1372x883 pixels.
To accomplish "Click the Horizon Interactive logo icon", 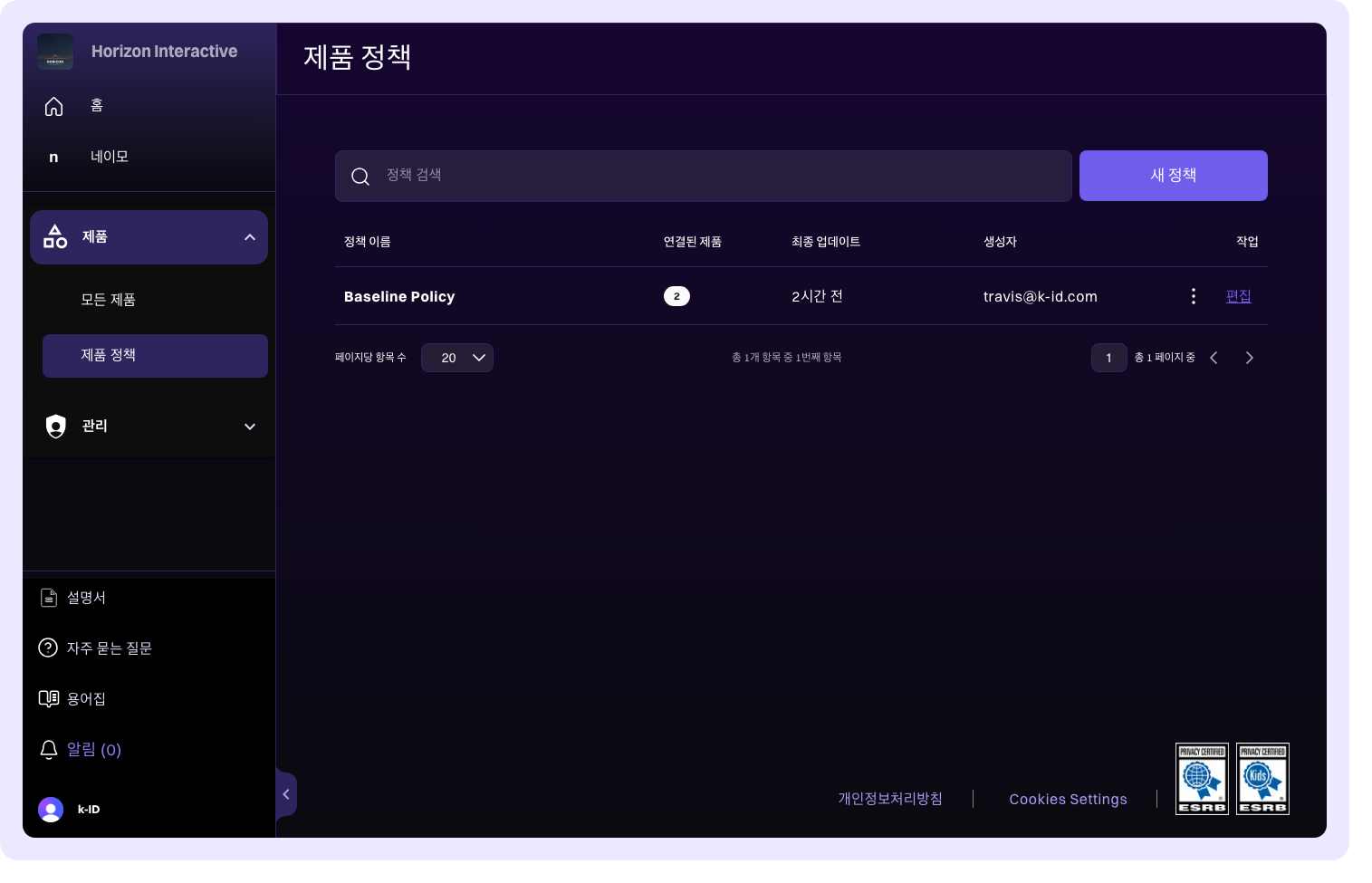I will pyautogui.click(x=55, y=52).
